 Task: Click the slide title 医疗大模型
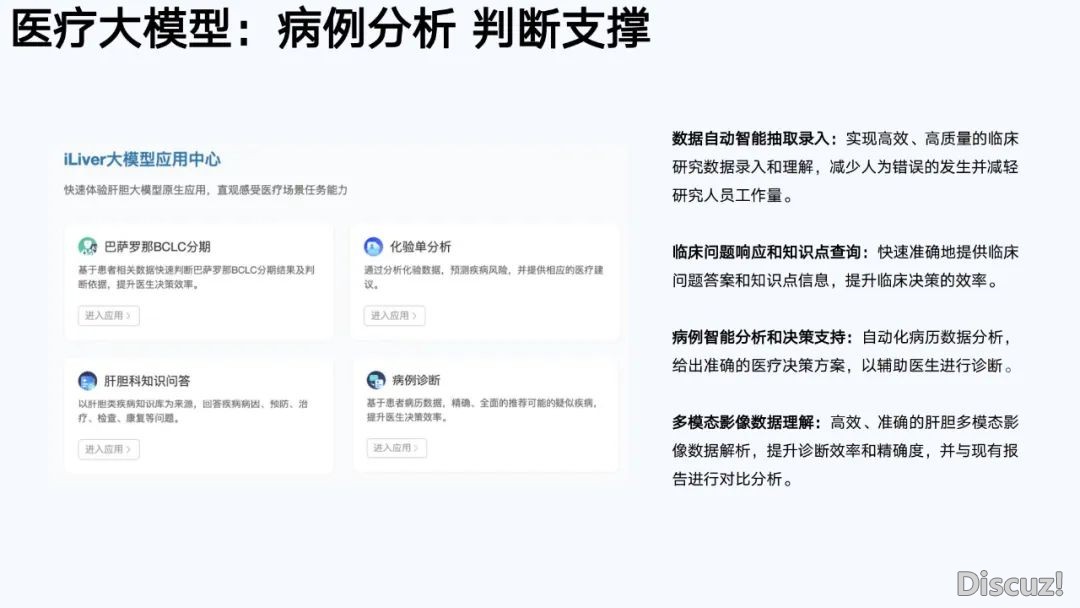tap(121, 29)
